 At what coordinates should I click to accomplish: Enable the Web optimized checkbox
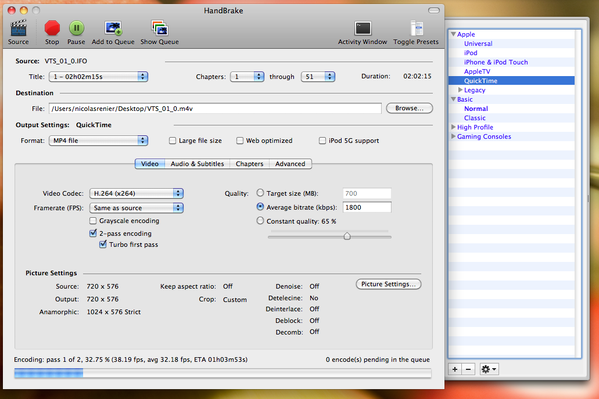[x=240, y=141]
